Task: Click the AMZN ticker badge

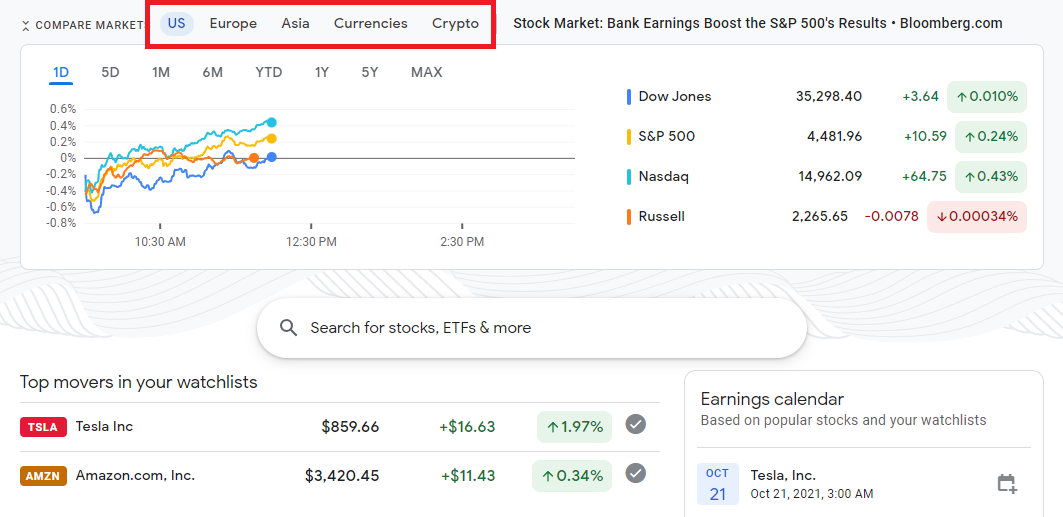Action: pyautogui.click(x=43, y=476)
